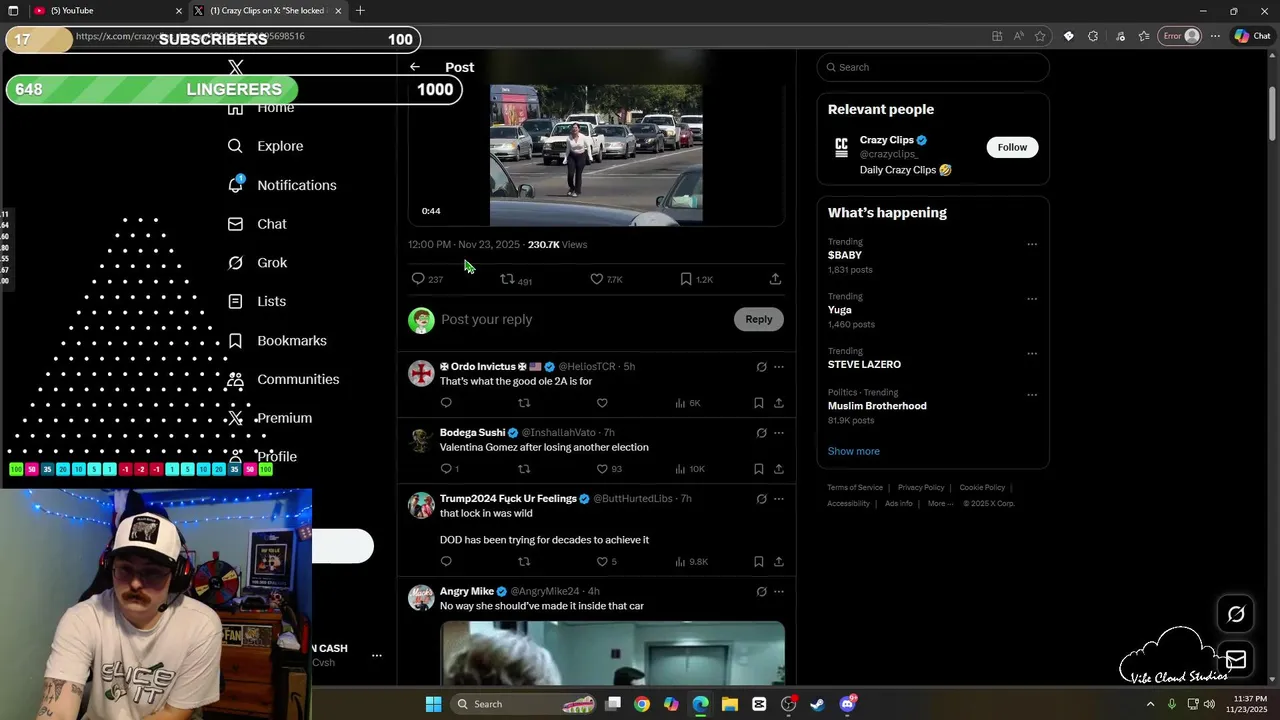The image size is (1280, 720).
Task: Open a new browser tab
Action: [360, 11]
